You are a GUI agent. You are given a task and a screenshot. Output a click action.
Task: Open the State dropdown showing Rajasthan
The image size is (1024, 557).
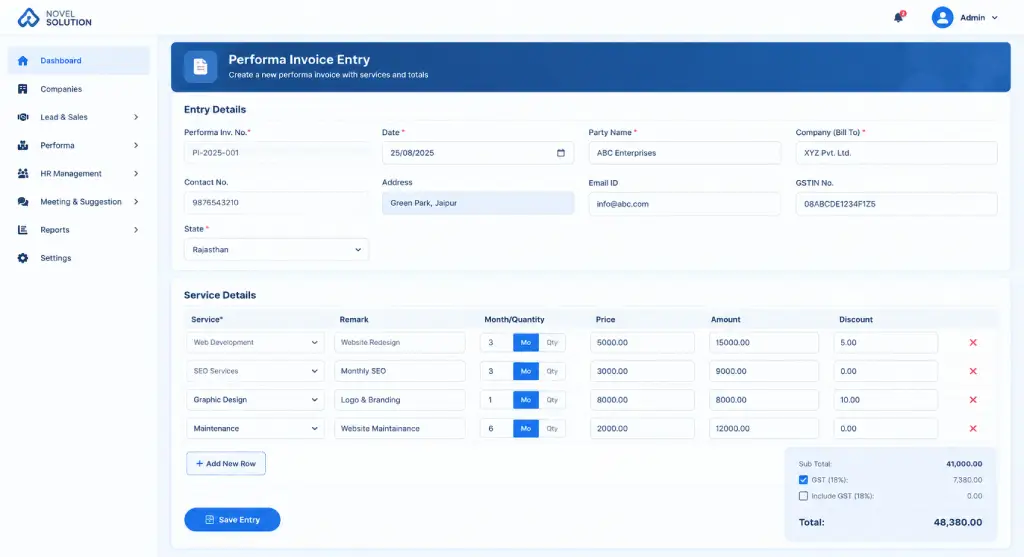coord(276,249)
